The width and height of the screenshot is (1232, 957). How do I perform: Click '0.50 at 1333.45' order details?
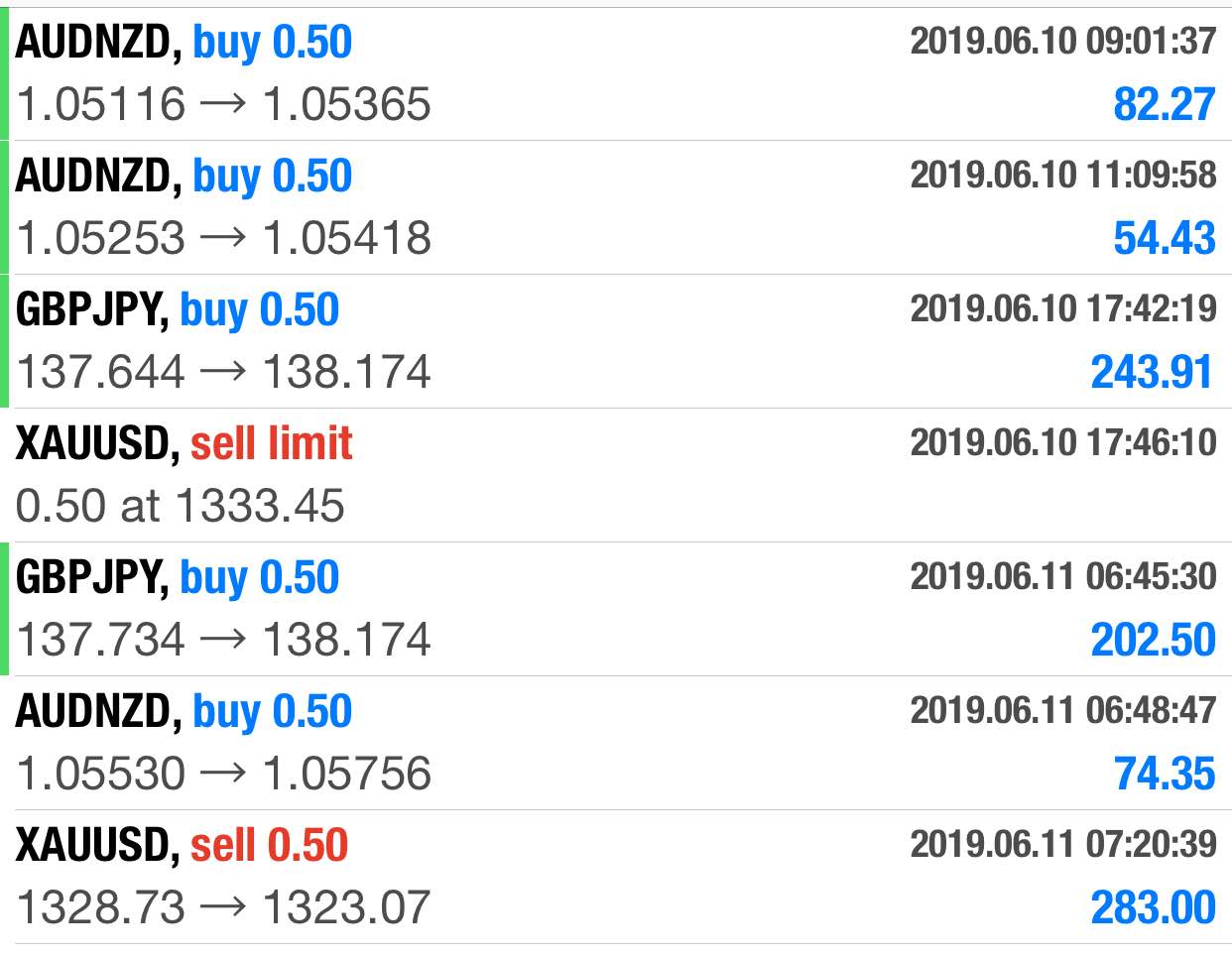click(x=181, y=506)
